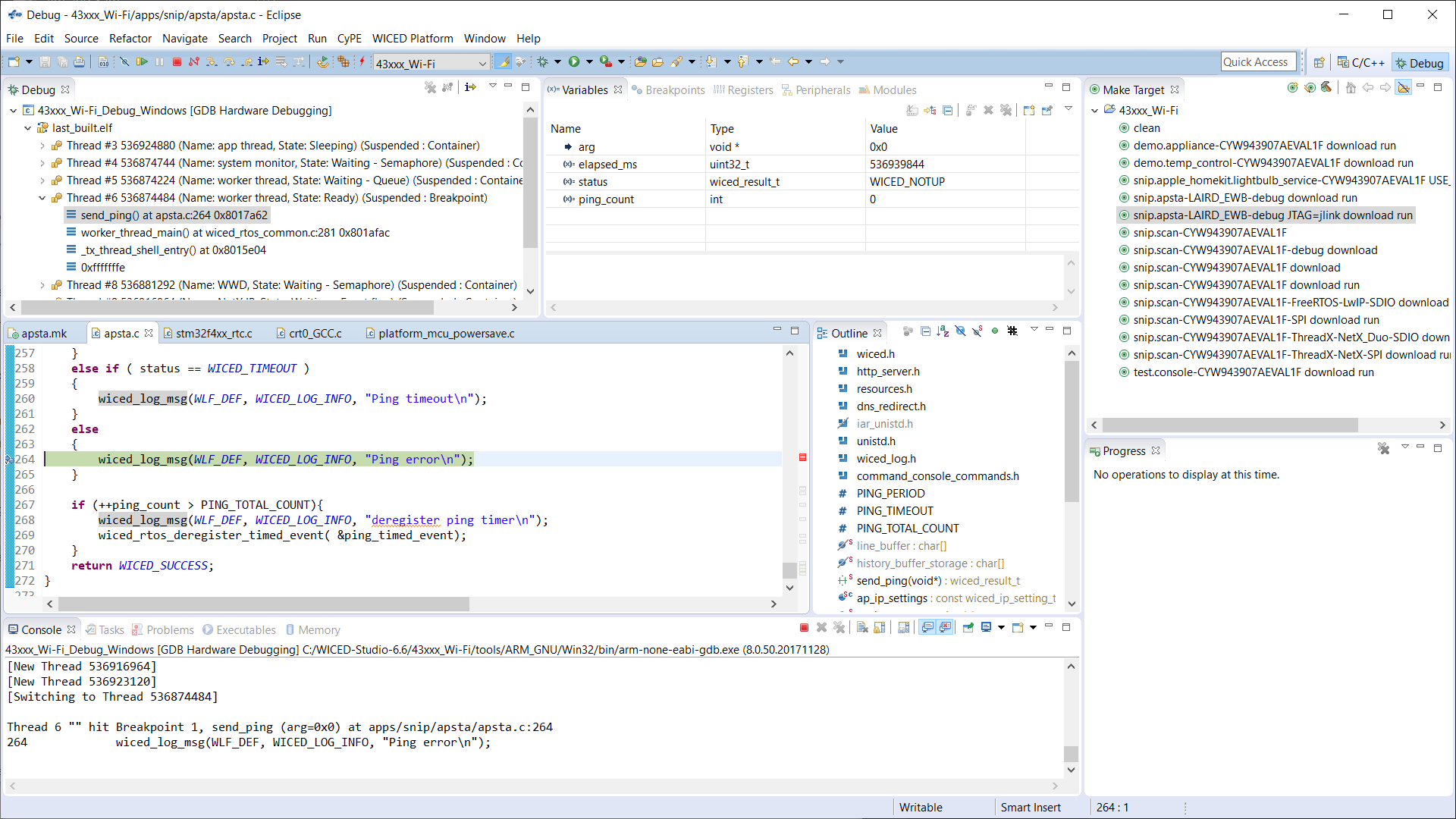
Task: Clear the Console output
Action: tap(862, 627)
